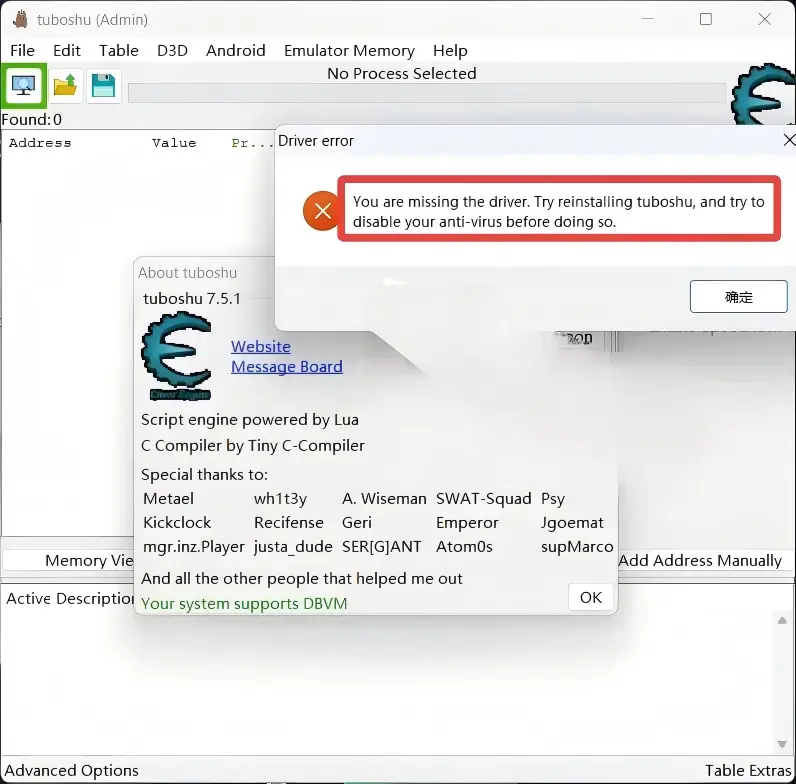Screen dimensions: 796x784
Task: Click the driver missing error message text
Action: pos(558,212)
